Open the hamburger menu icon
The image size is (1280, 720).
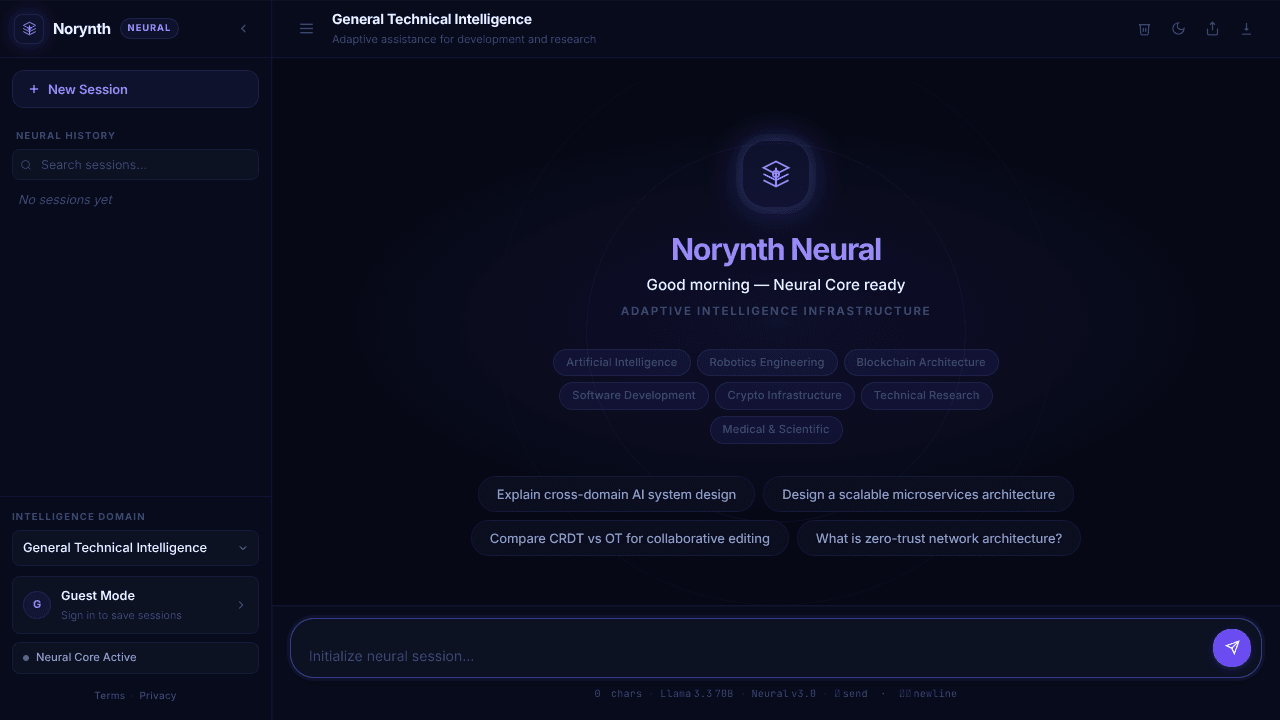pyautogui.click(x=307, y=29)
